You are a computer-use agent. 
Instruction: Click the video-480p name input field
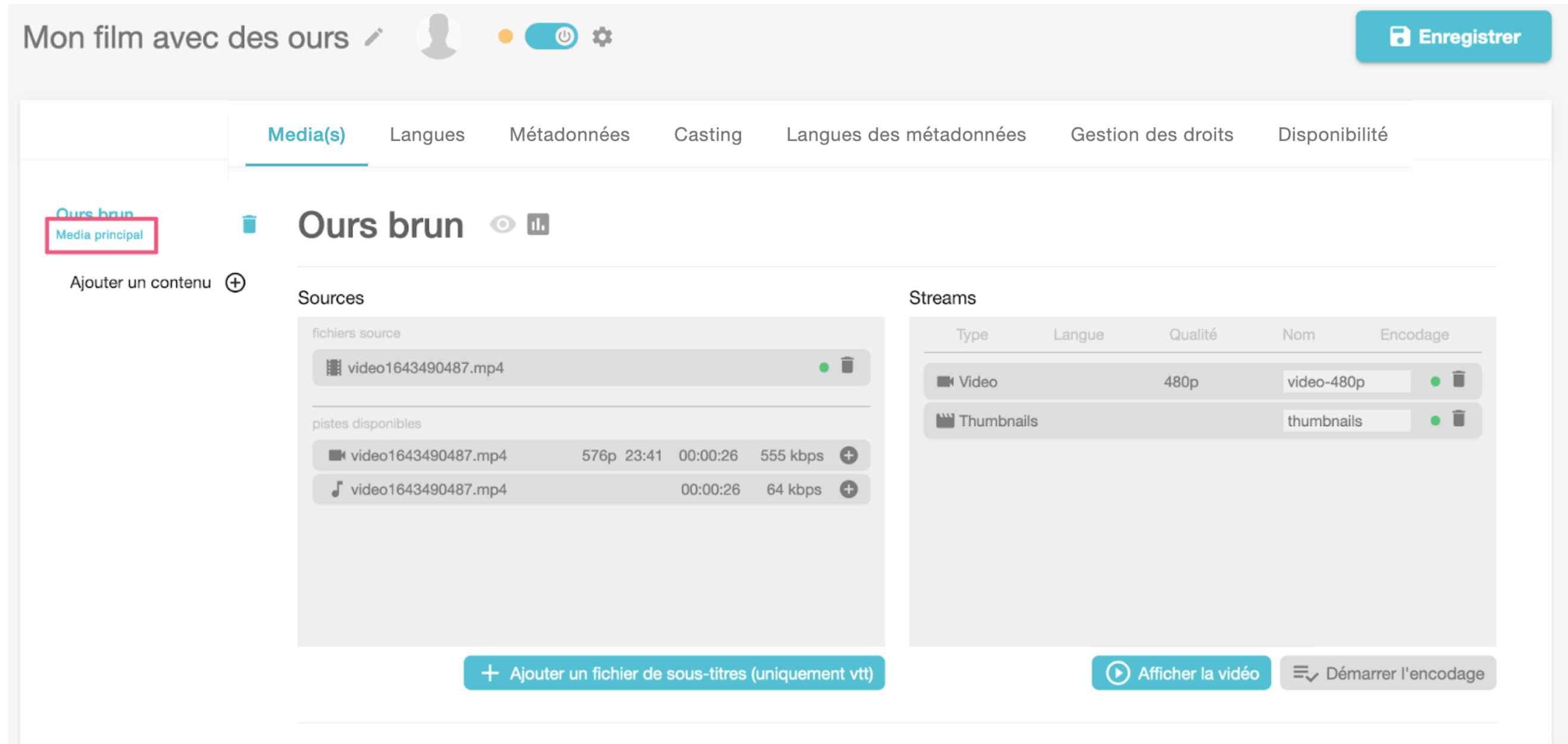pyautogui.click(x=1346, y=382)
